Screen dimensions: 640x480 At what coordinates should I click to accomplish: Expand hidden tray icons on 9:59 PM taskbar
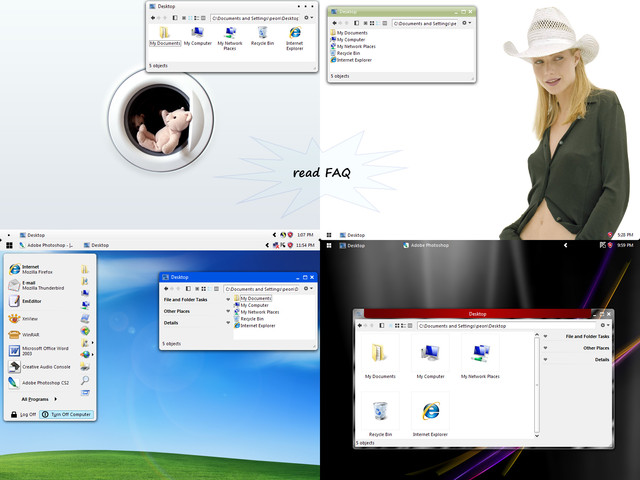tap(565, 245)
